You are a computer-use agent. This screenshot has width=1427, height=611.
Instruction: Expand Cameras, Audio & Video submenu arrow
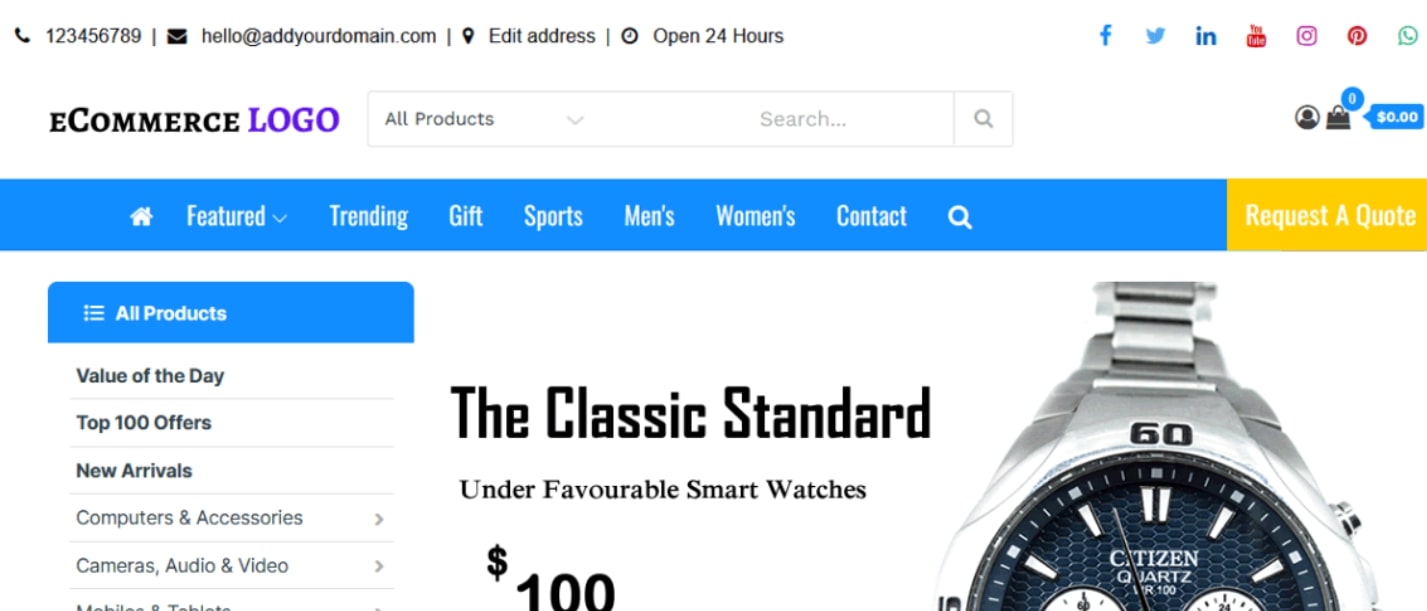[x=379, y=566]
